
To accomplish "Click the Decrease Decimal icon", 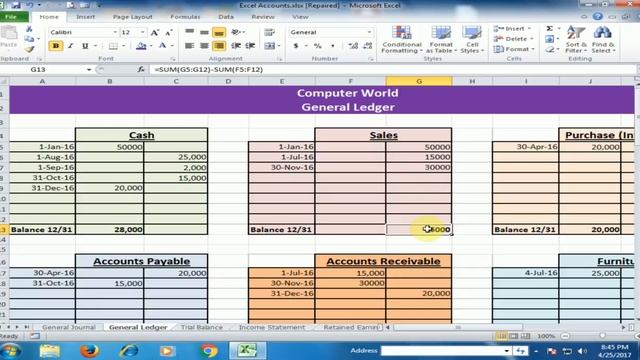I will (368, 46).
